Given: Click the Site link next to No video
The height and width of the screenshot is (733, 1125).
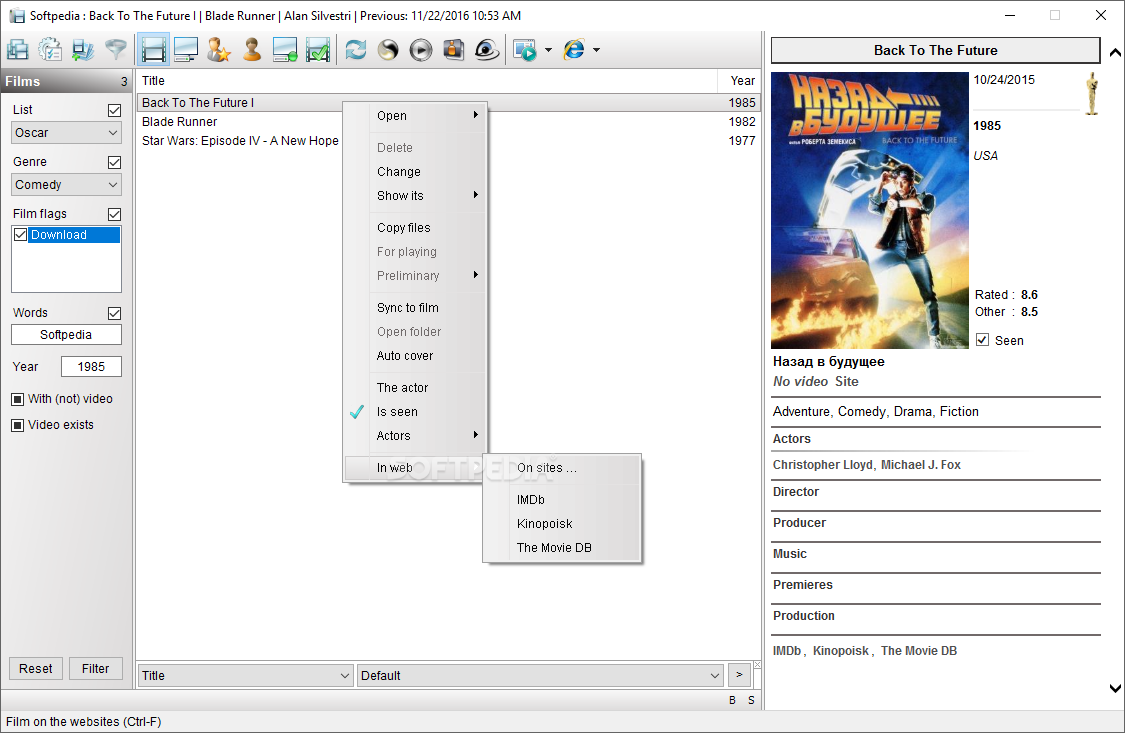Looking at the screenshot, I should coord(847,382).
